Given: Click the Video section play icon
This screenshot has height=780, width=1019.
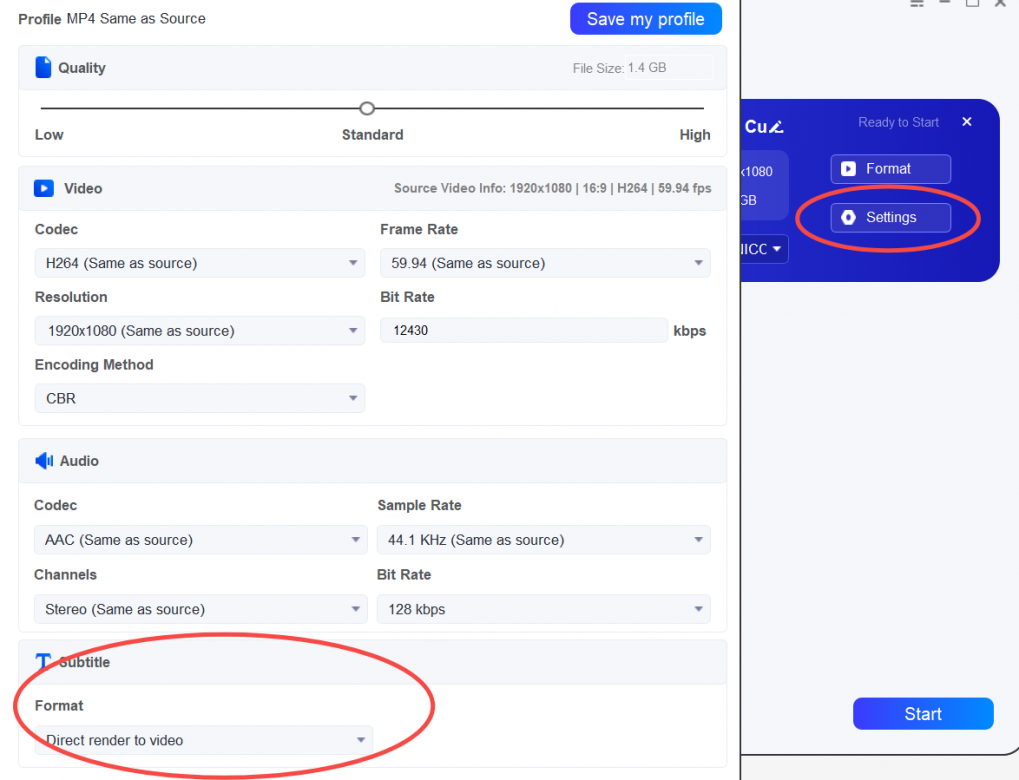Looking at the screenshot, I should [x=44, y=188].
